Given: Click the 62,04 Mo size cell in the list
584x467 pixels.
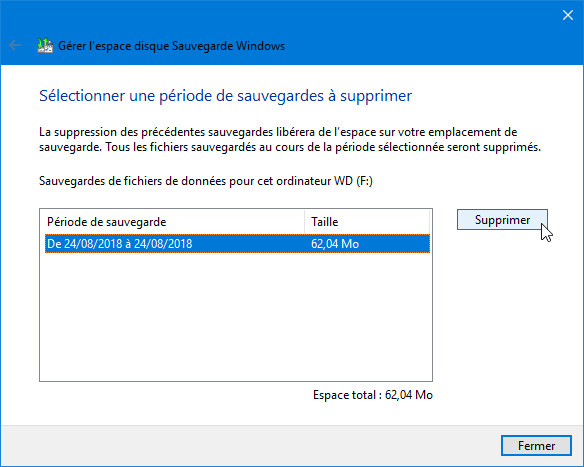Looking at the screenshot, I should [x=335, y=244].
